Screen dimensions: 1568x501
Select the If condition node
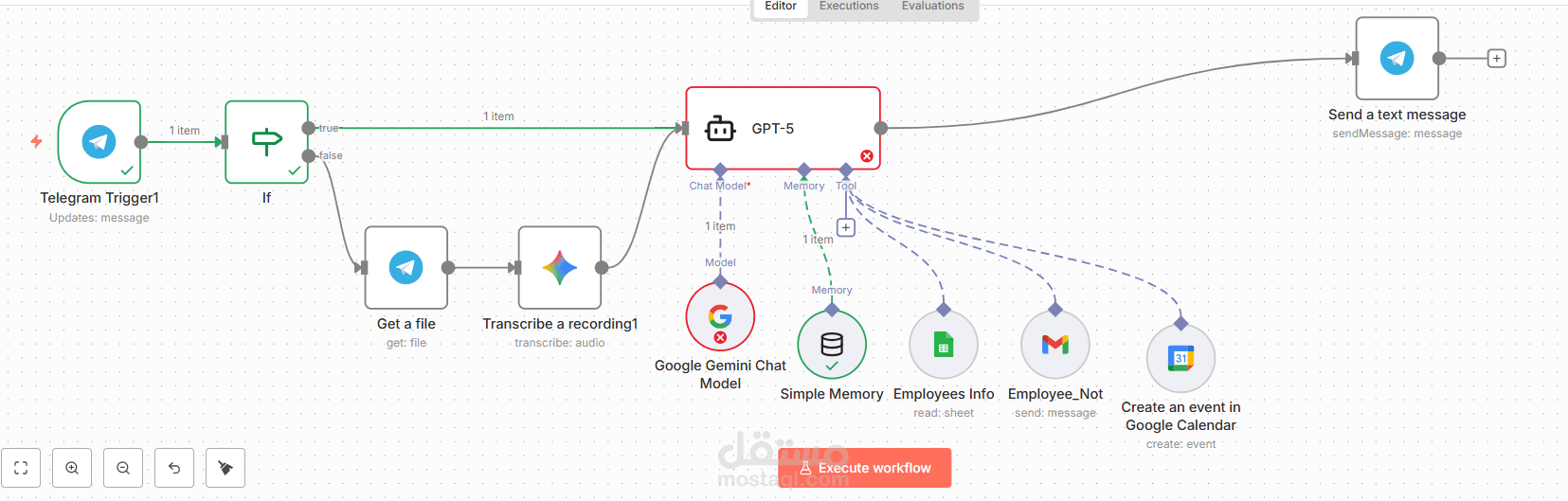(266, 142)
